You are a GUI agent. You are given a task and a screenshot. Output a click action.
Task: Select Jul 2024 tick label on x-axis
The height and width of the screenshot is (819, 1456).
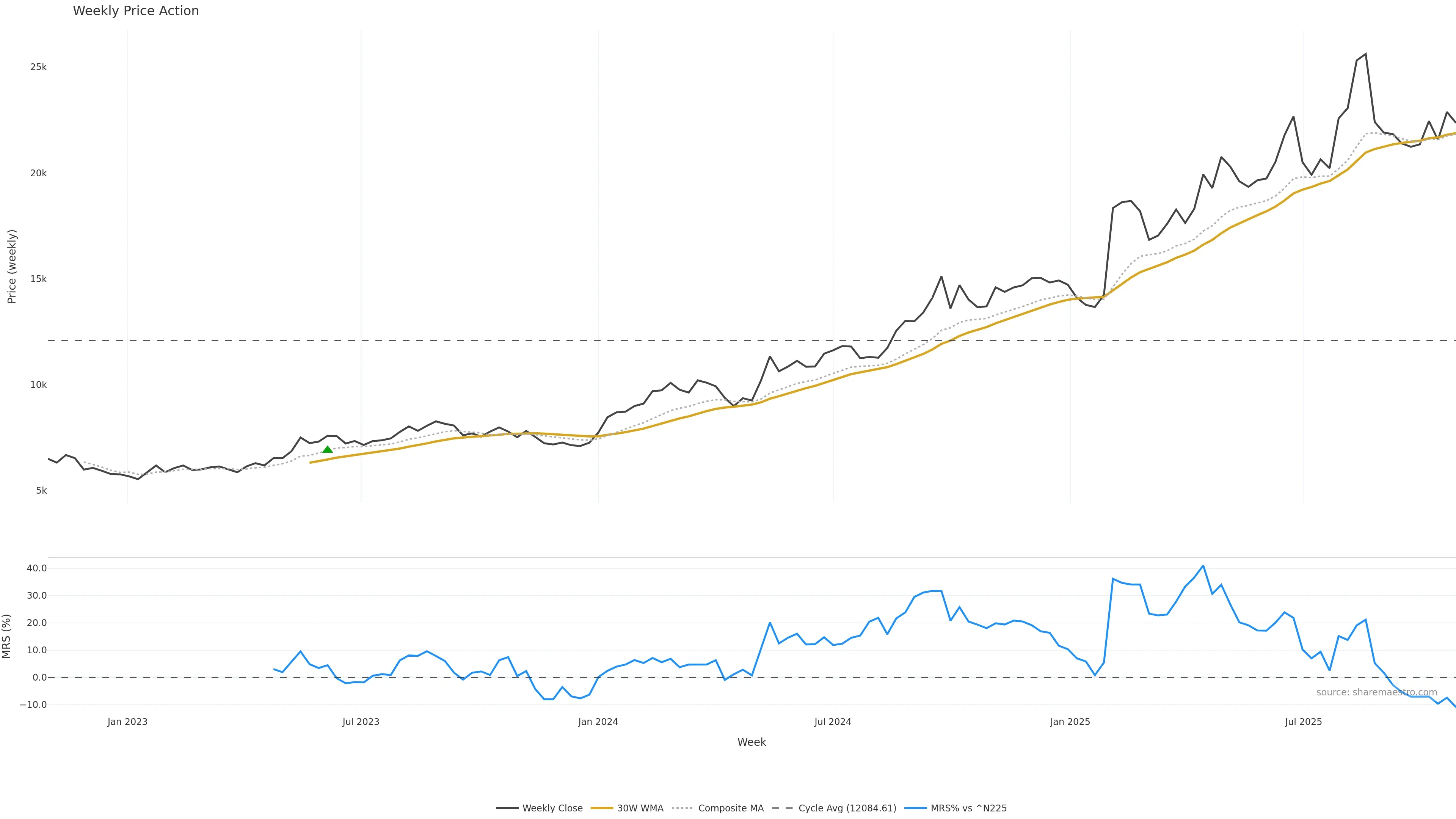click(833, 722)
